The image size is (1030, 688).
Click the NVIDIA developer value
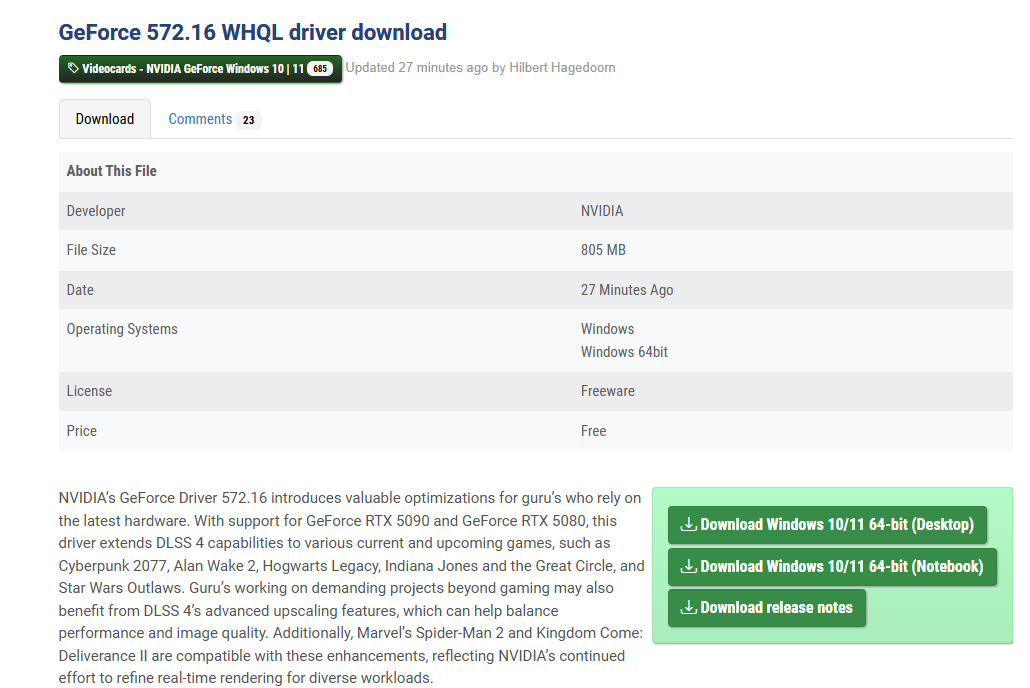[602, 211]
